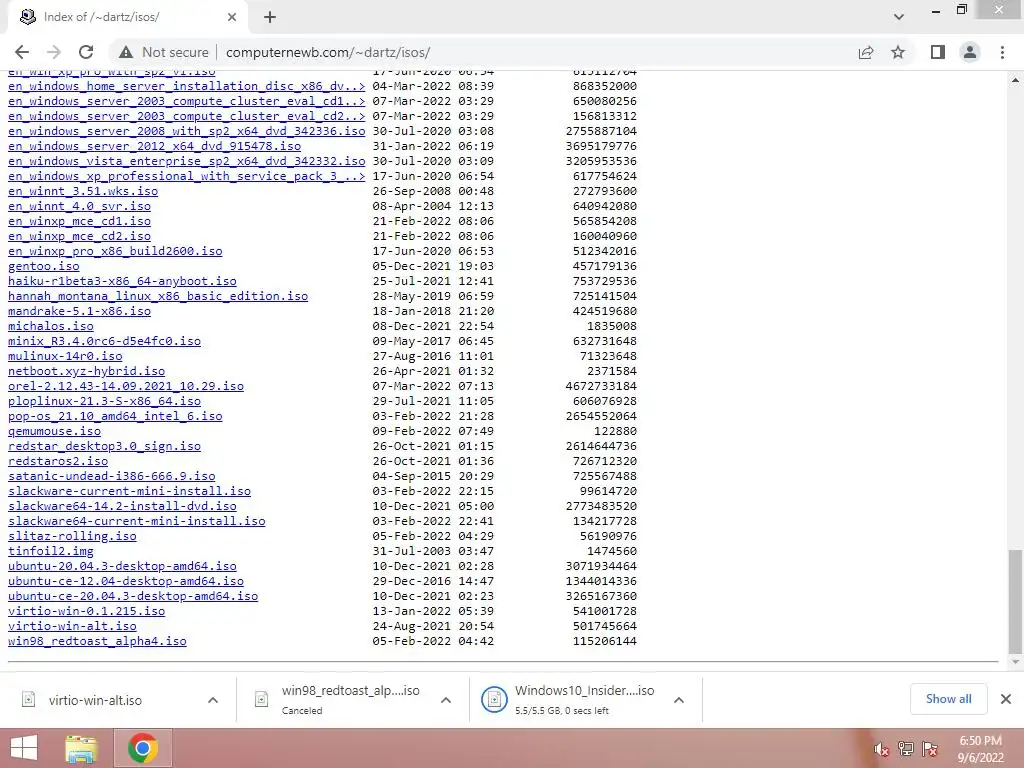Image resolution: width=1024 pixels, height=768 pixels.
Task: Close the downloads bar
Action: [x=1006, y=699]
